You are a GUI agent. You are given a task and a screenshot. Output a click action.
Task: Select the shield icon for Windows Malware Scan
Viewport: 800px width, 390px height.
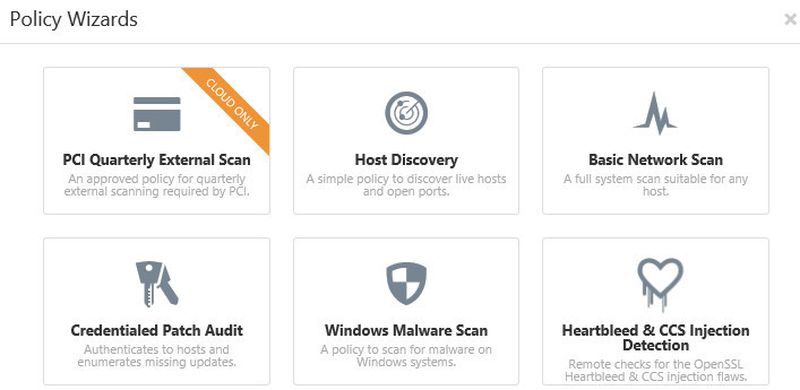point(406,283)
